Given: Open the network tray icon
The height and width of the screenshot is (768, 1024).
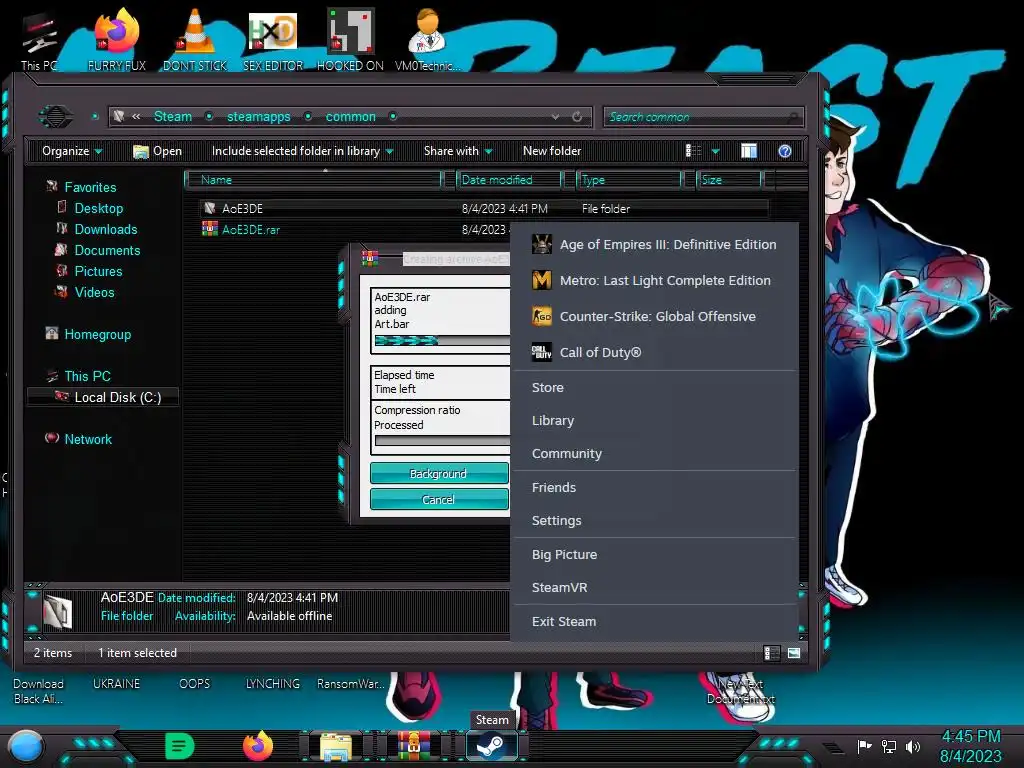Looking at the screenshot, I should pyautogui.click(x=888, y=746).
